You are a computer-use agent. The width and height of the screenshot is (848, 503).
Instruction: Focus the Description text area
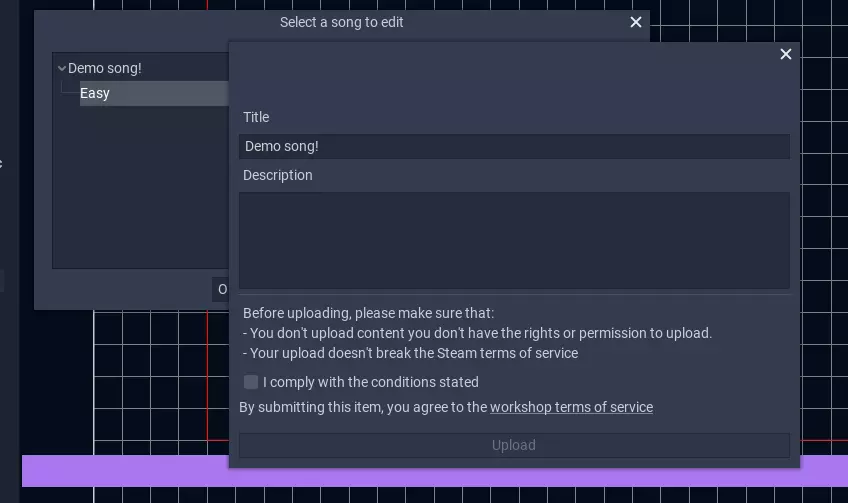[514, 240]
